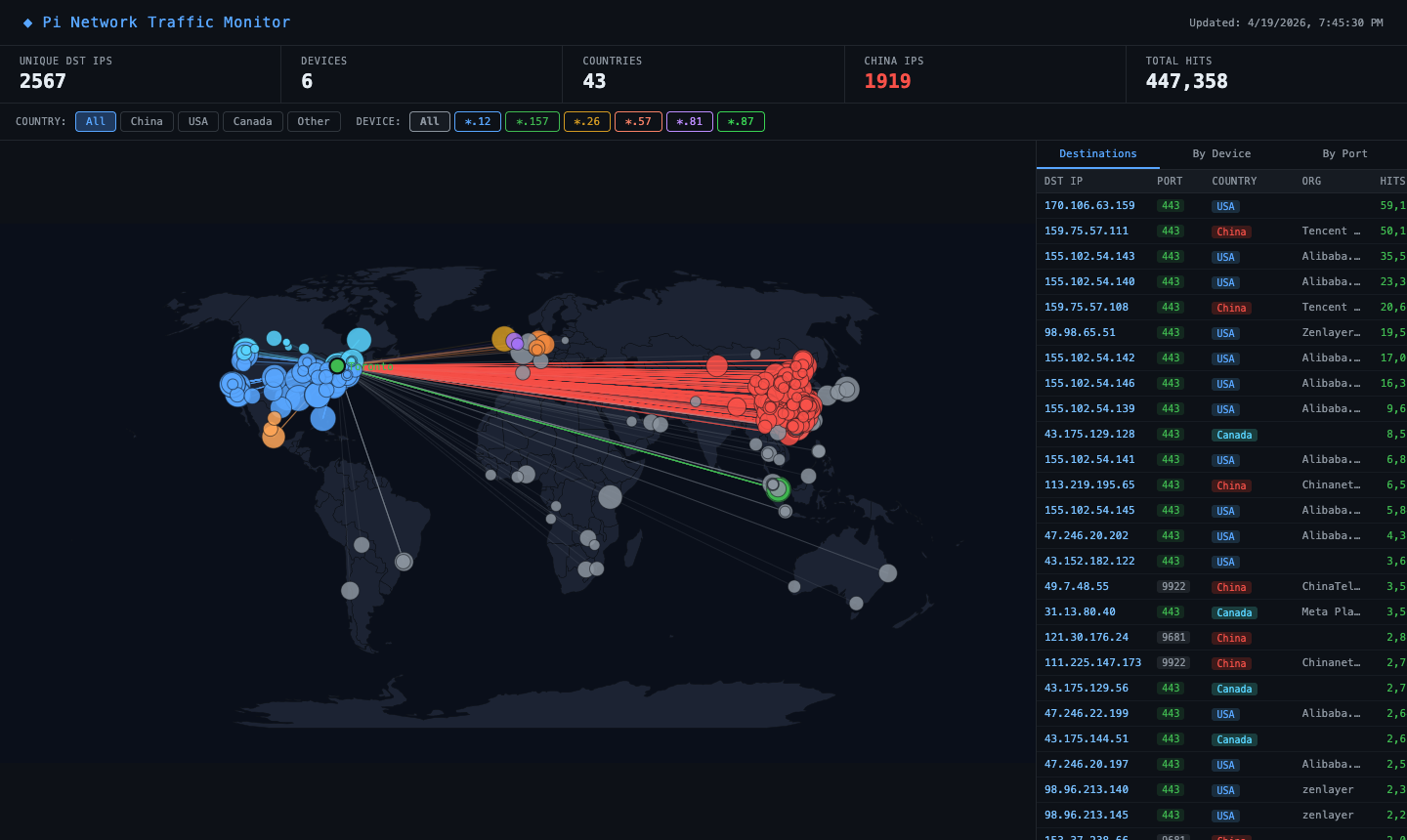This screenshot has height=840, width=1407.
Task: Click the Pi Network Traffic Monitor title
Action: (166, 22)
